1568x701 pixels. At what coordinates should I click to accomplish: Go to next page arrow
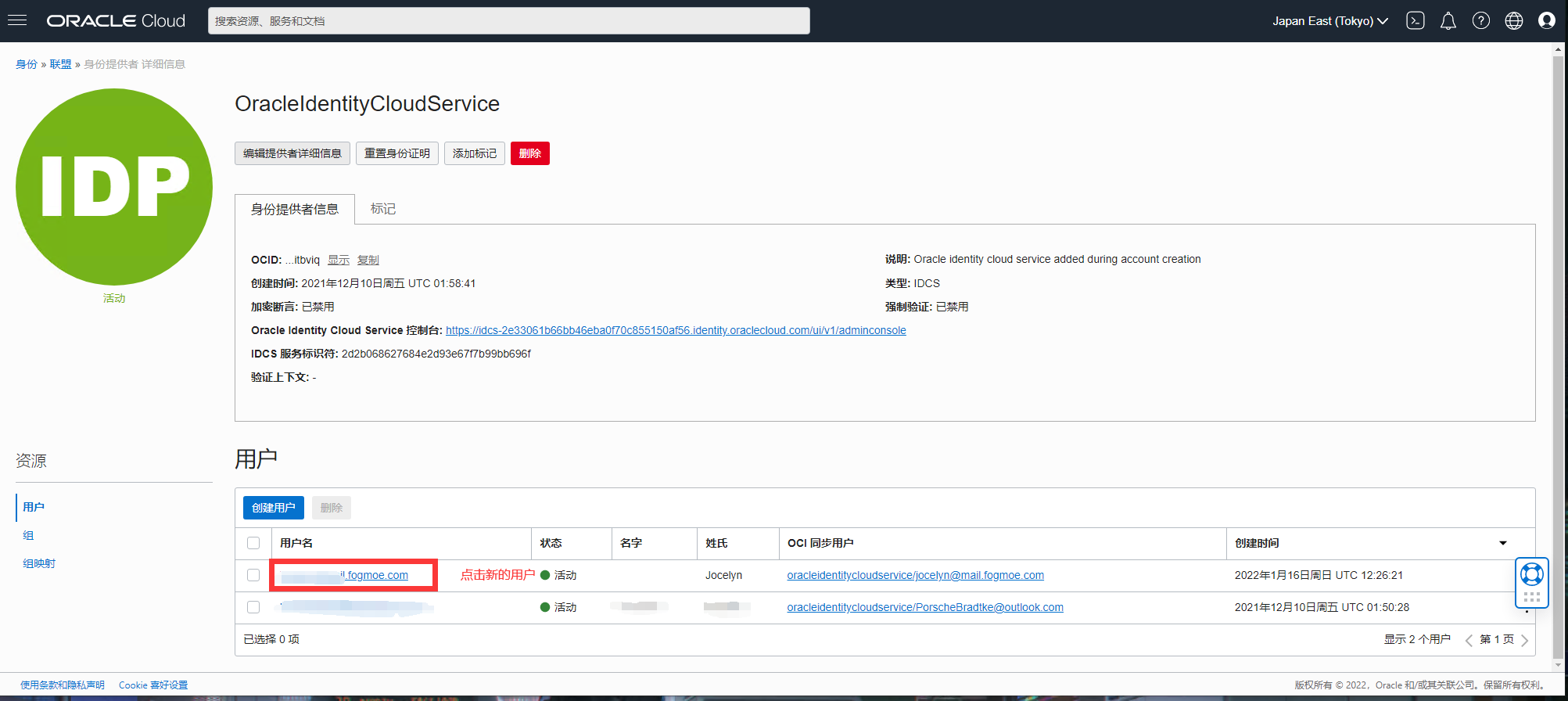[x=1524, y=641]
